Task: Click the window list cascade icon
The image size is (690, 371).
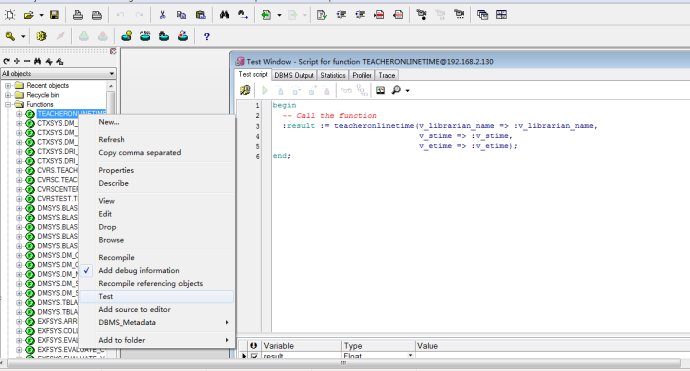Action: (x=482, y=15)
